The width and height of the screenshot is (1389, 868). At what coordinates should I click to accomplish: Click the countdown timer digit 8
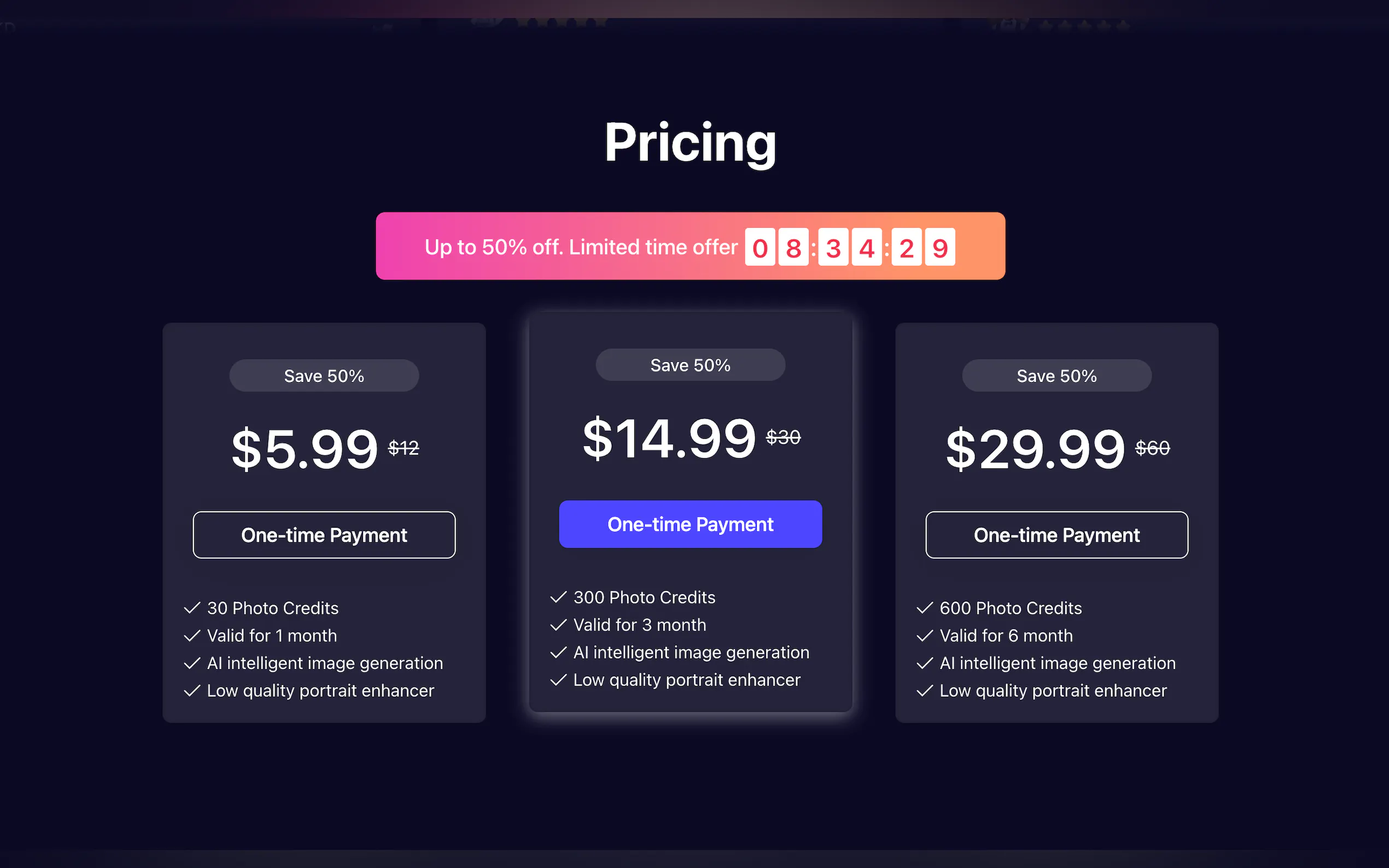[793, 248]
